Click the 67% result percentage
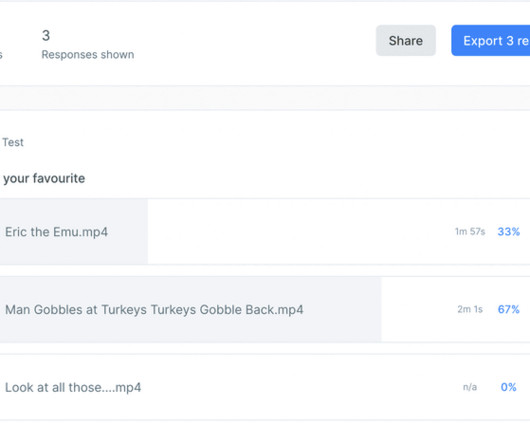The image size is (530, 443). [508, 309]
